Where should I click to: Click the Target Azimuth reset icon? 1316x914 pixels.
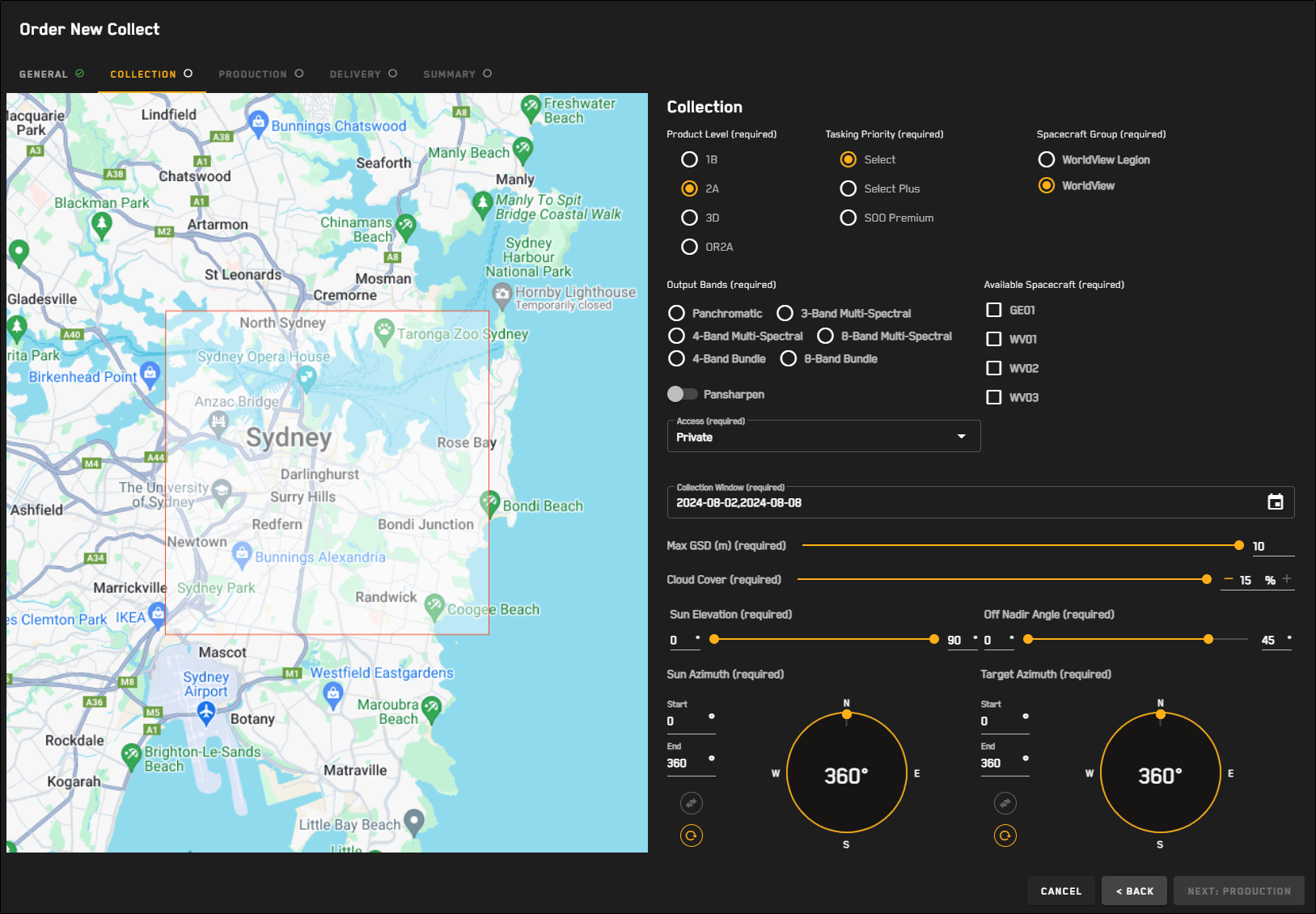pyautogui.click(x=1005, y=836)
